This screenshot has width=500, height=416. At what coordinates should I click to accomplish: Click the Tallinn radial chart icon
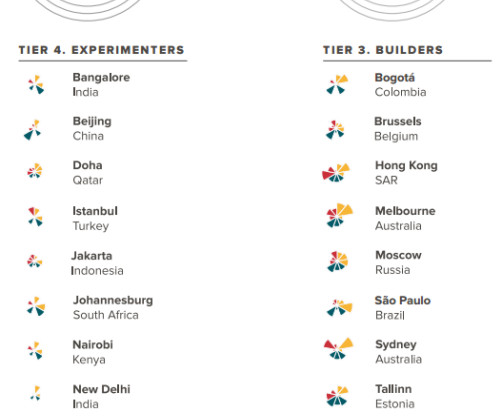pos(337,396)
